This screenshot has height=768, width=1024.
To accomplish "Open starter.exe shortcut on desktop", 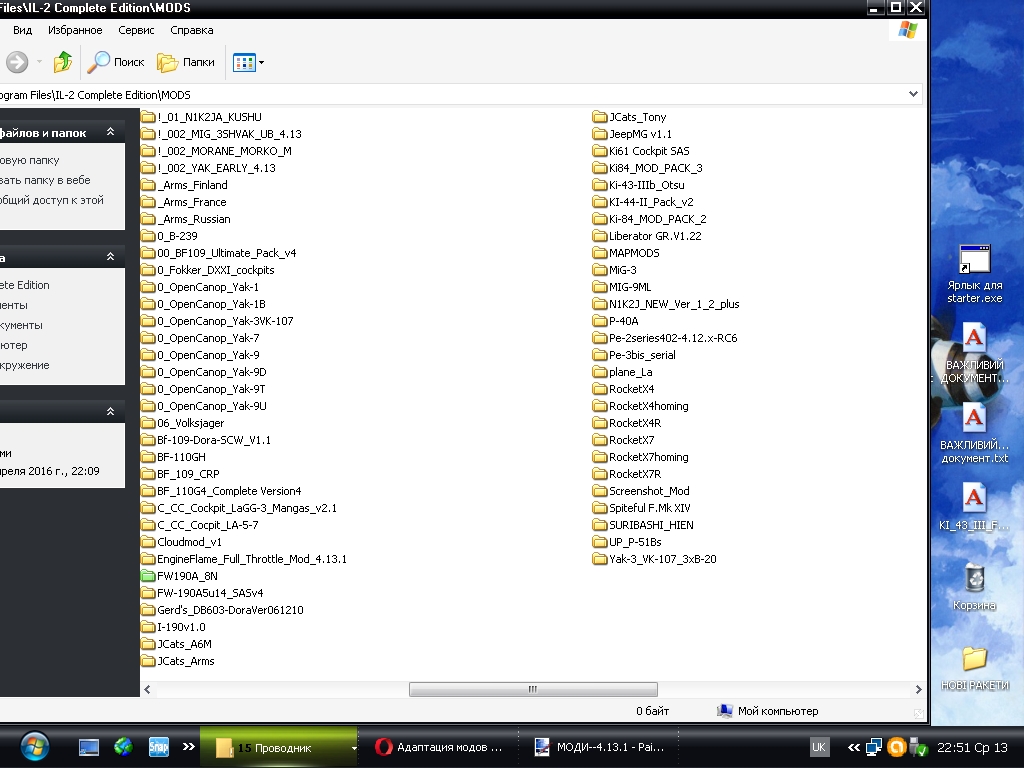I will [x=974, y=273].
